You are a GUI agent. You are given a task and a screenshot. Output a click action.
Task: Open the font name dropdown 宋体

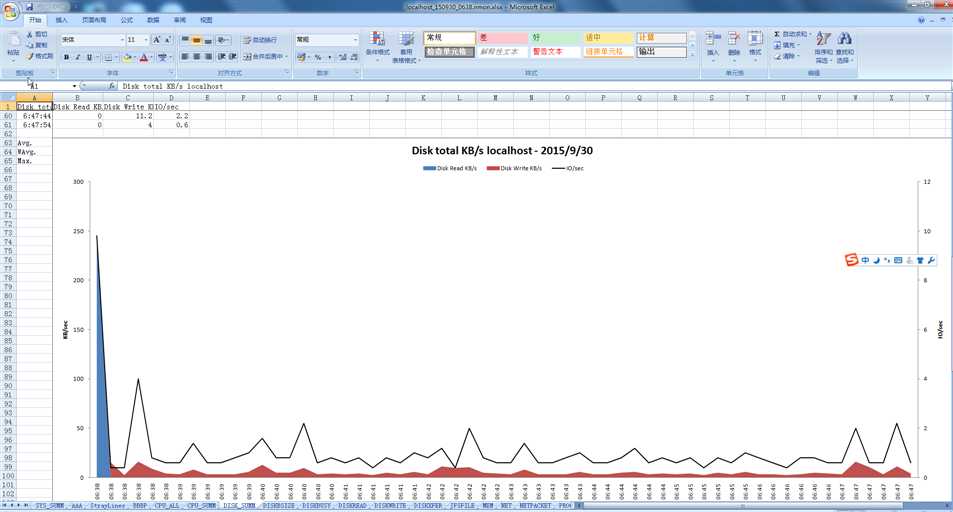(x=122, y=40)
